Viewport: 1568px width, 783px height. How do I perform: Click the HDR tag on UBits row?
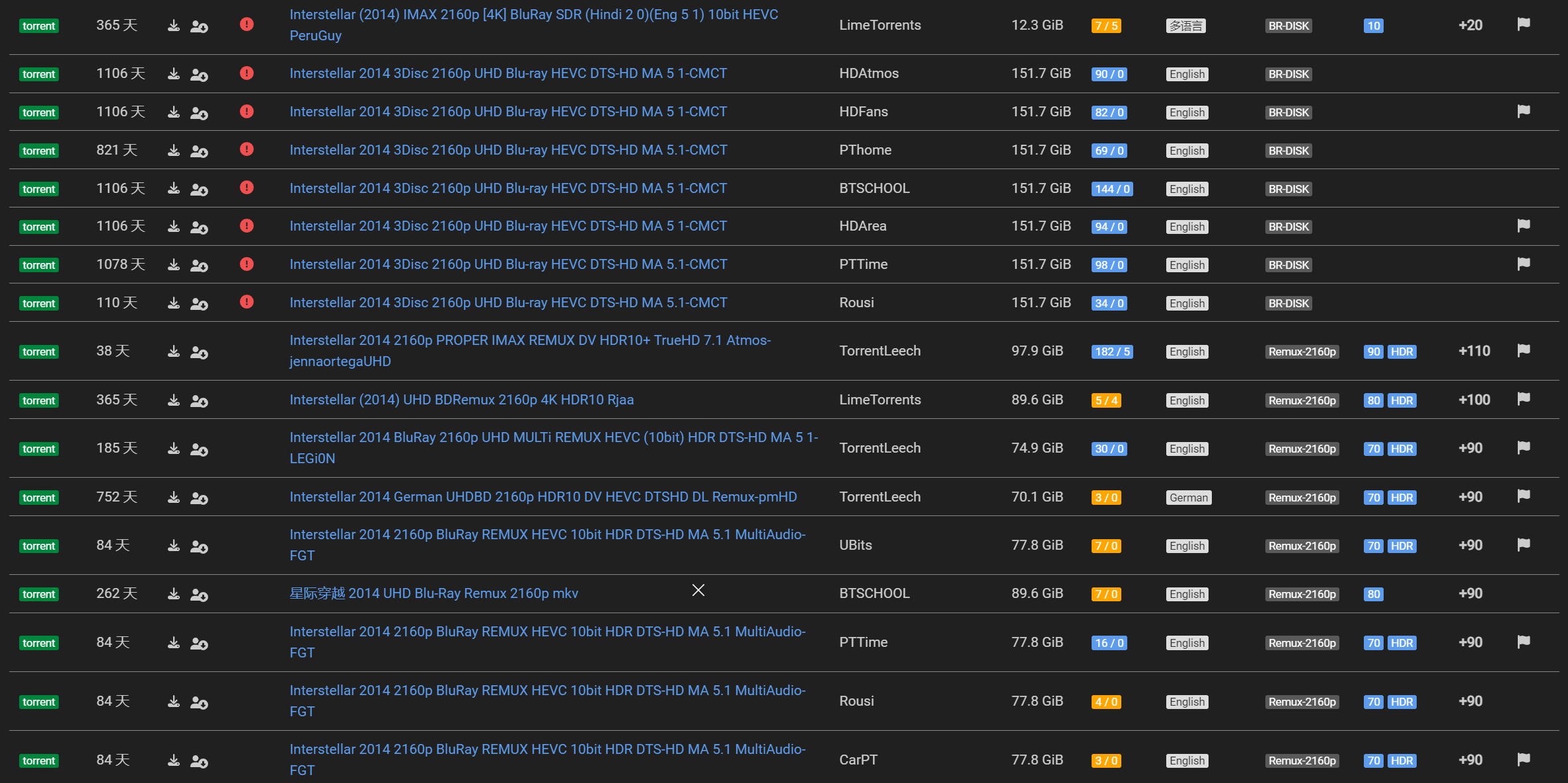[1401, 546]
